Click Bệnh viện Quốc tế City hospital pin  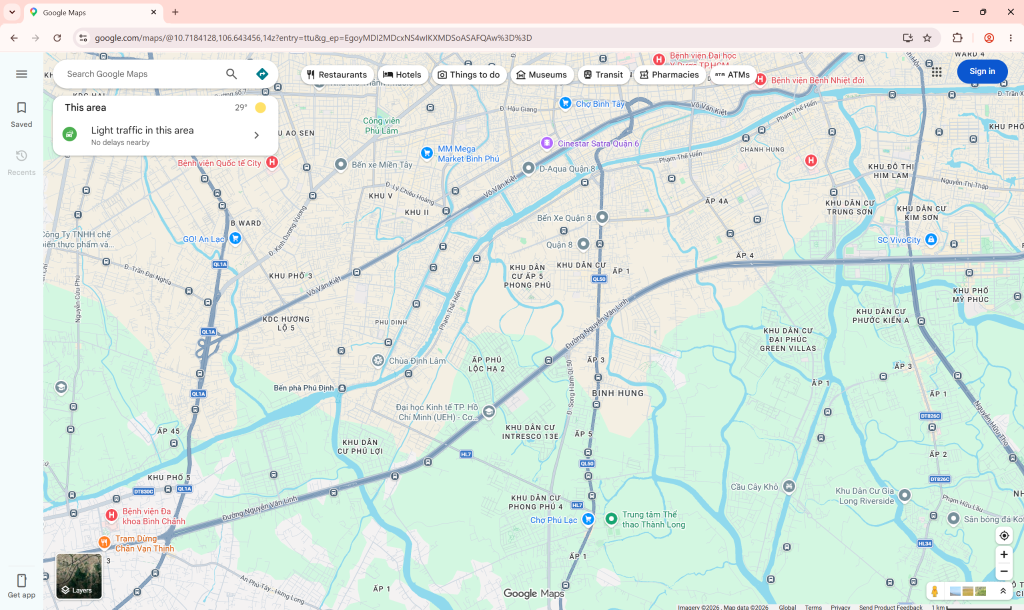pos(272,162)
